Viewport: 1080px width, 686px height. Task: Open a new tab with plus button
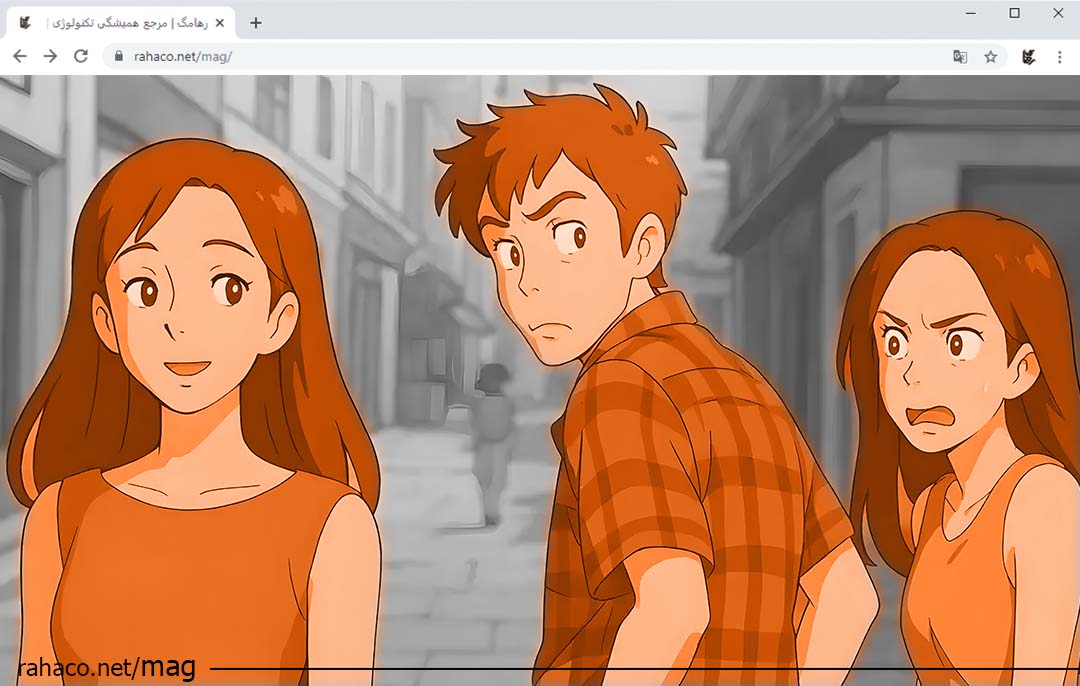click(x=255, y=22)
